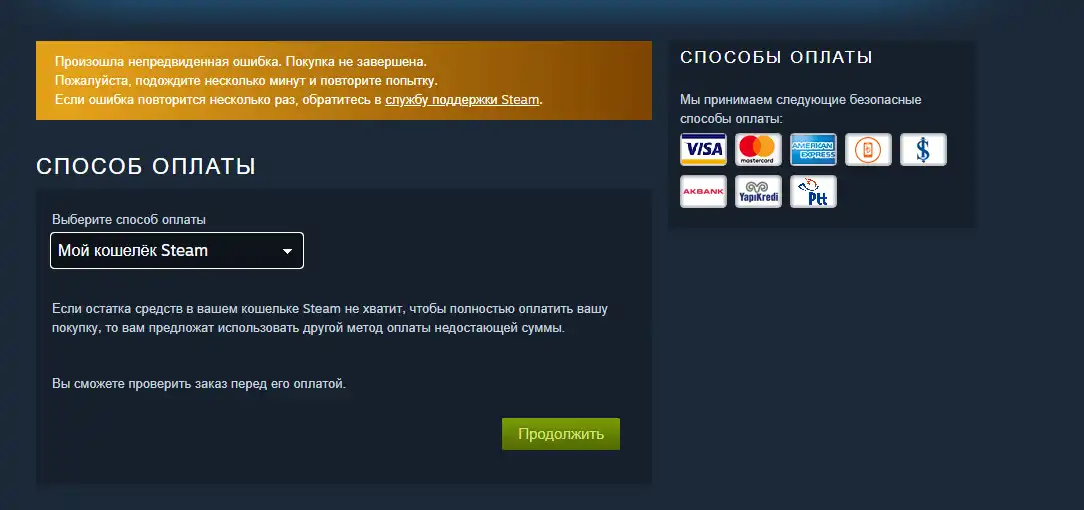Select the Mastercard payment icon

[x=758, y=149]
